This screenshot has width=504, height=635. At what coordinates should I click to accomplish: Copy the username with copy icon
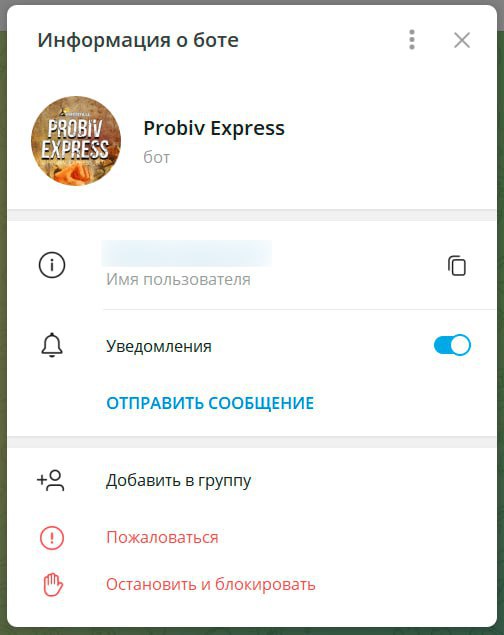[x=457, y=266]
